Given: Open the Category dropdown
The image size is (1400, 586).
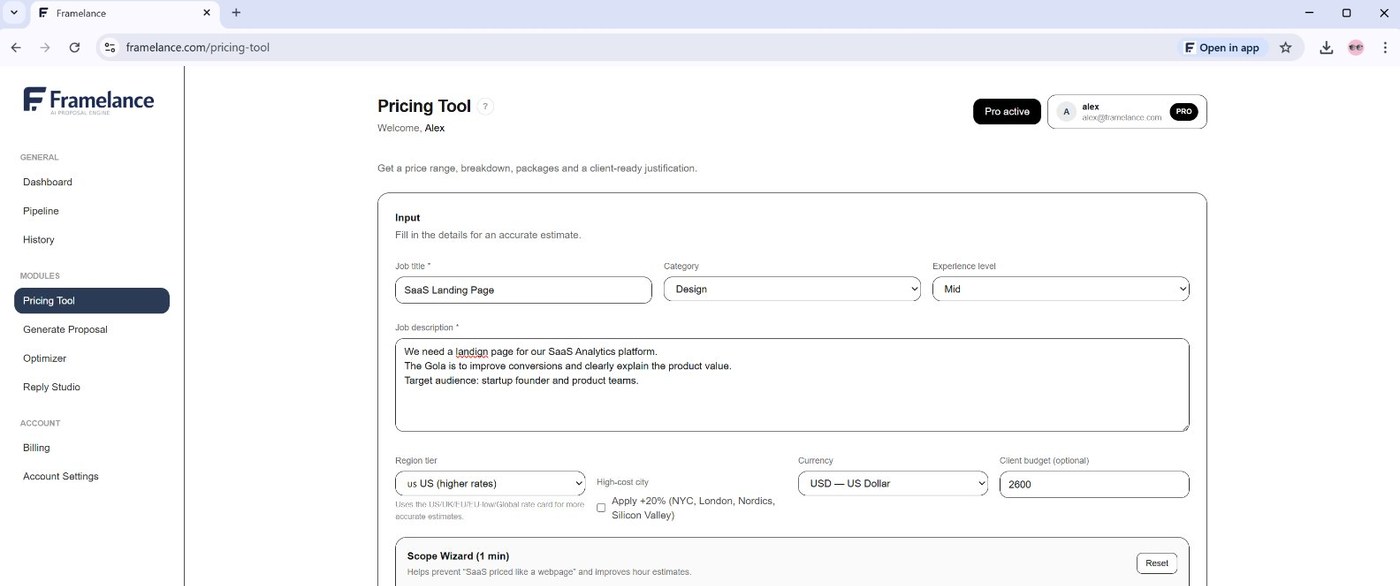Looking at the screenshot, I should click(x=791, y=288).
